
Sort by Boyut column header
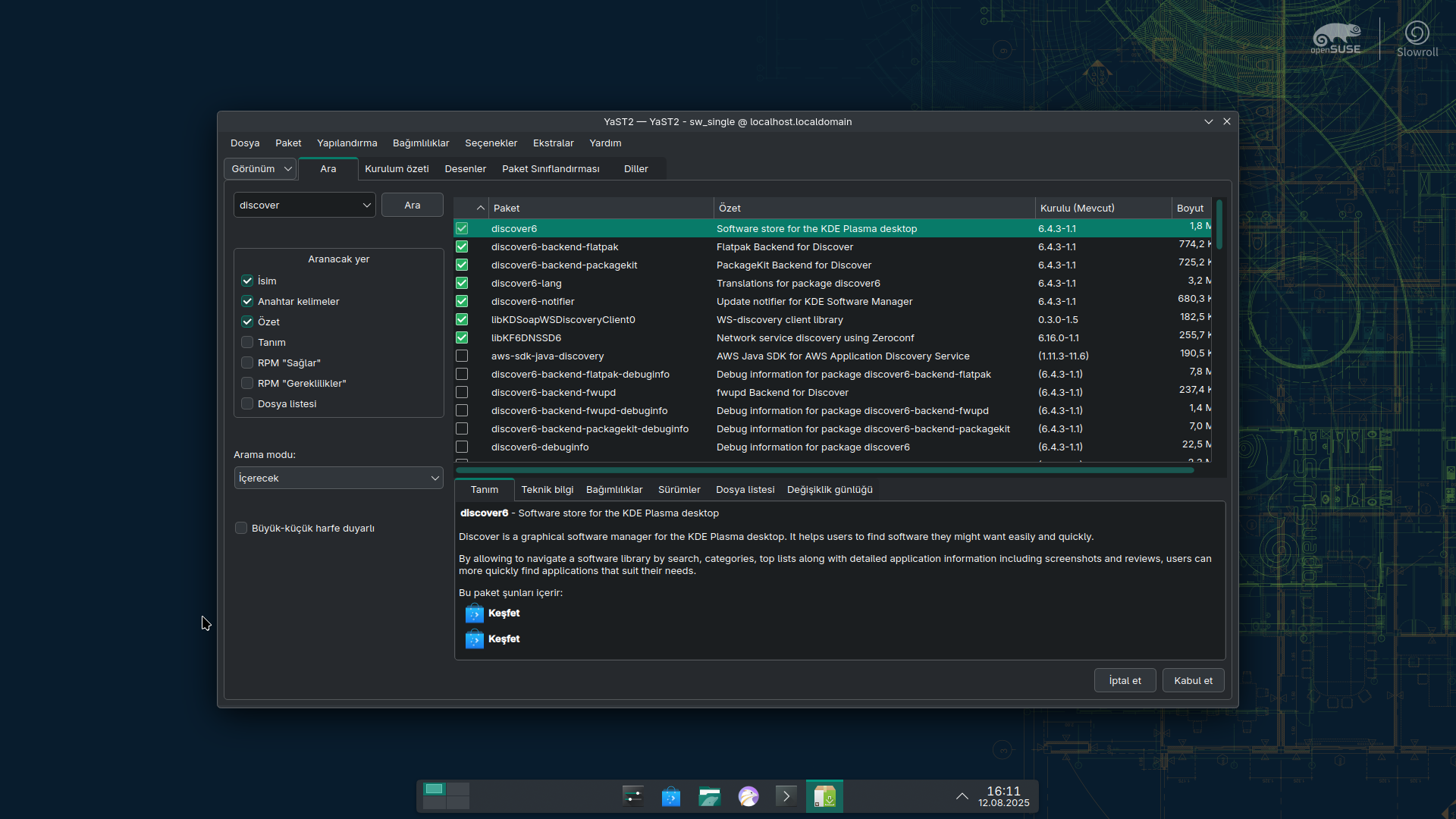point(1191,208)
